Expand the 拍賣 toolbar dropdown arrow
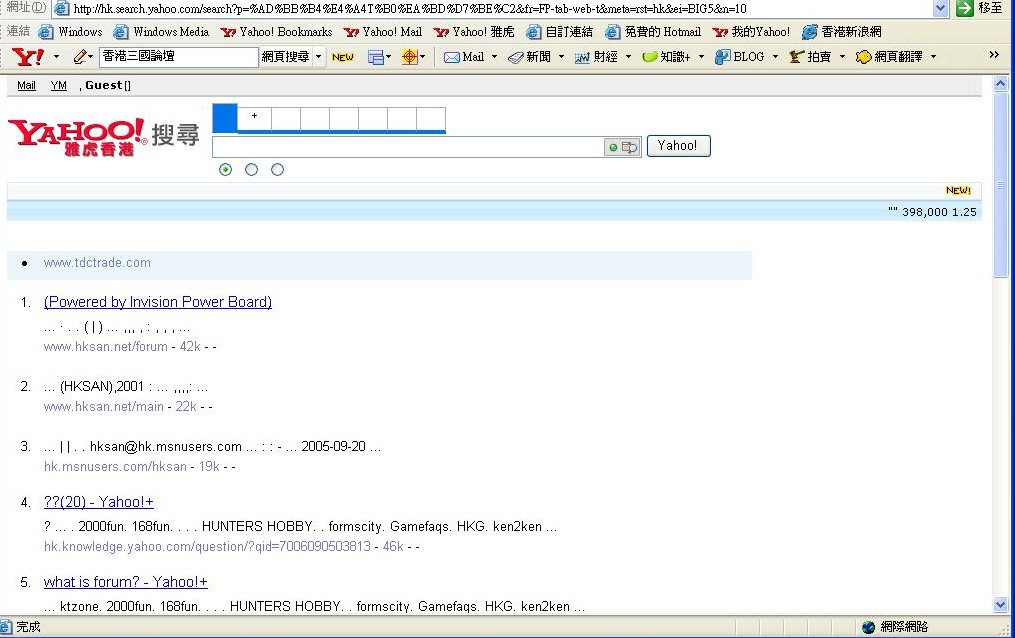 point(842,57)
